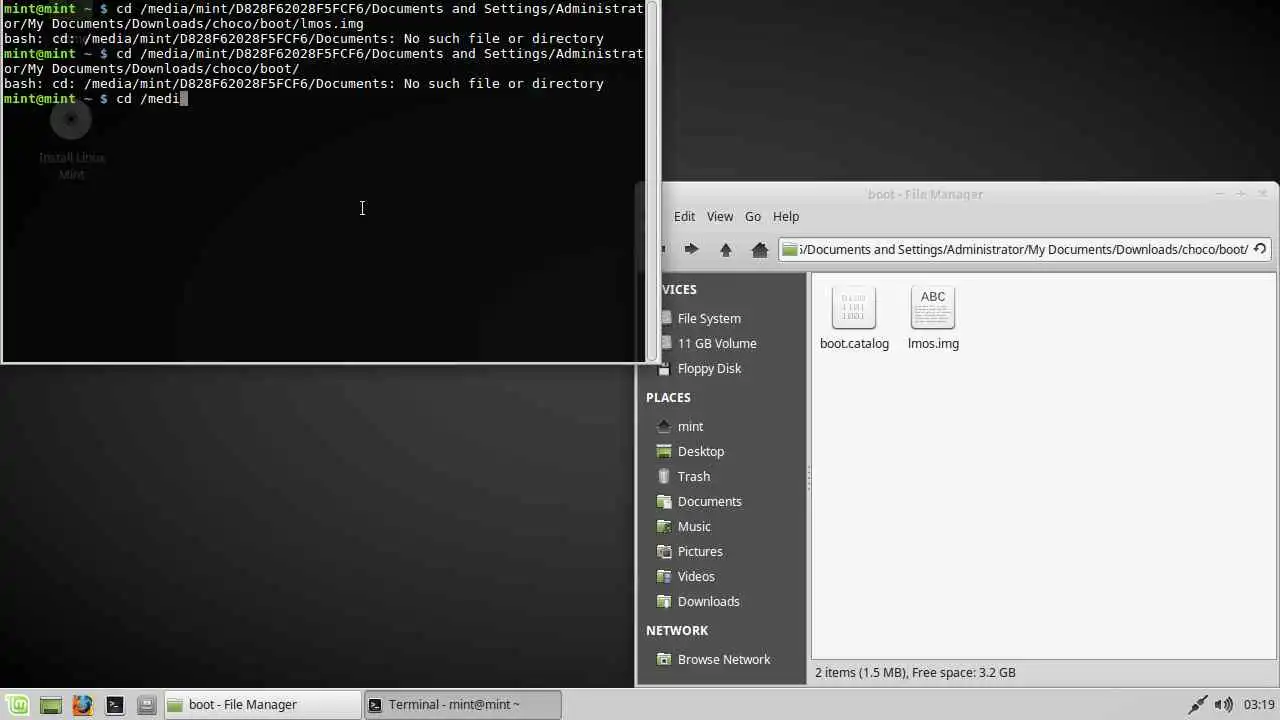Click the Documents folder icon in sidebar

click(x=664, y=501)
